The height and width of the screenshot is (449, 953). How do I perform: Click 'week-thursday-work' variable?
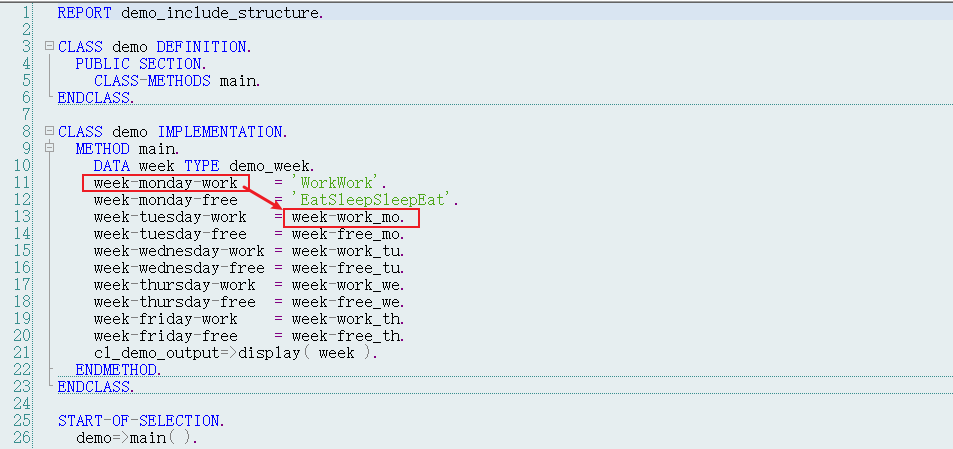pyautogui.click(x=174, y=285)
